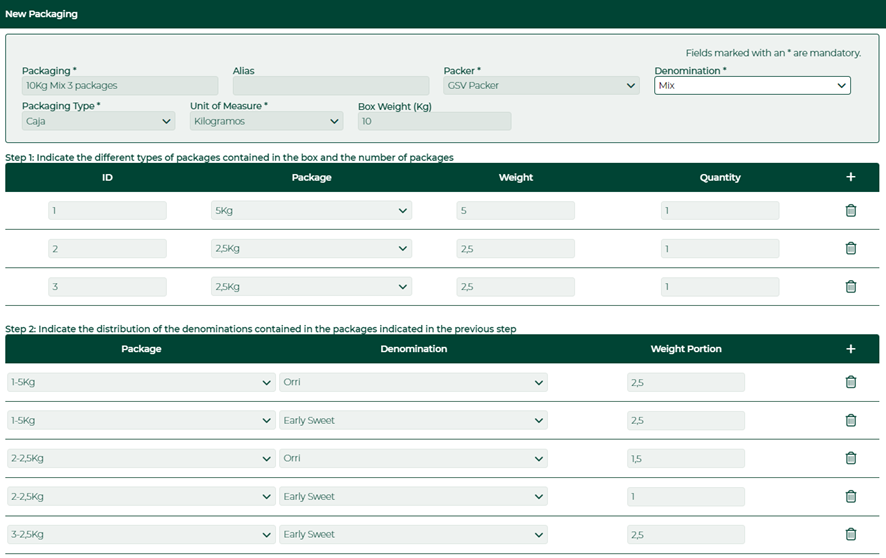This screenshot has height=558, width=886.
Task: Click the ID column header
Action: coord(107,177)
